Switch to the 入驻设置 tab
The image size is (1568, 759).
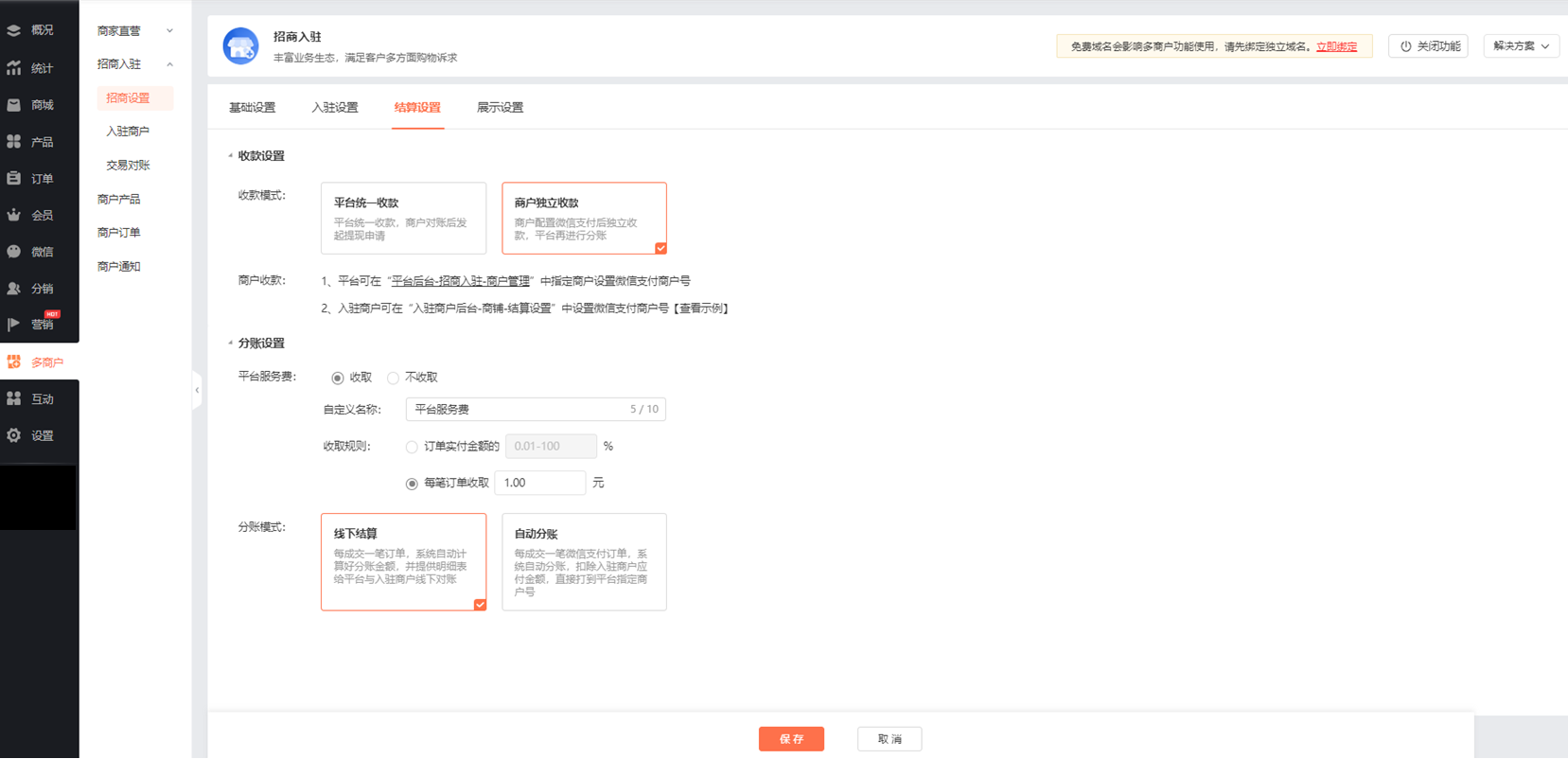coord(335,108)
